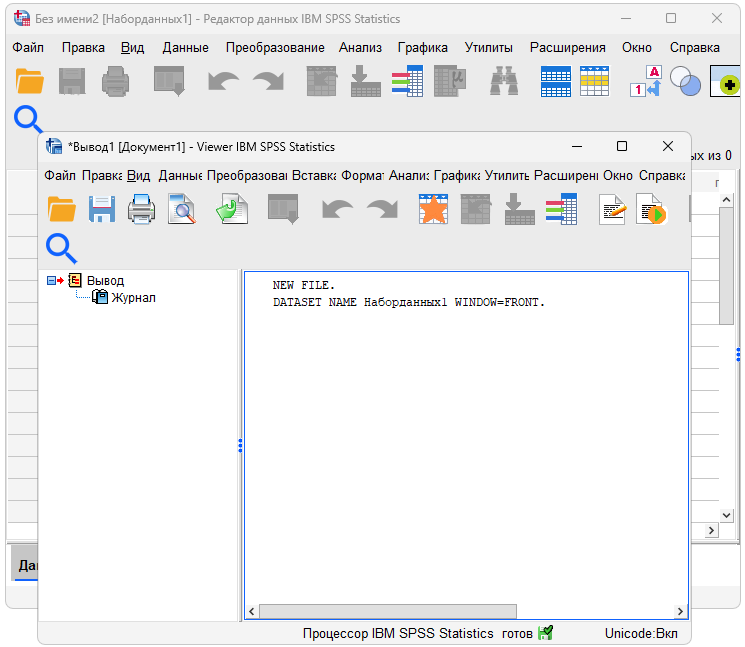Screen dimensions: 745x647
Task: Select Вывод item in outline tree
Action: [105, 281]
